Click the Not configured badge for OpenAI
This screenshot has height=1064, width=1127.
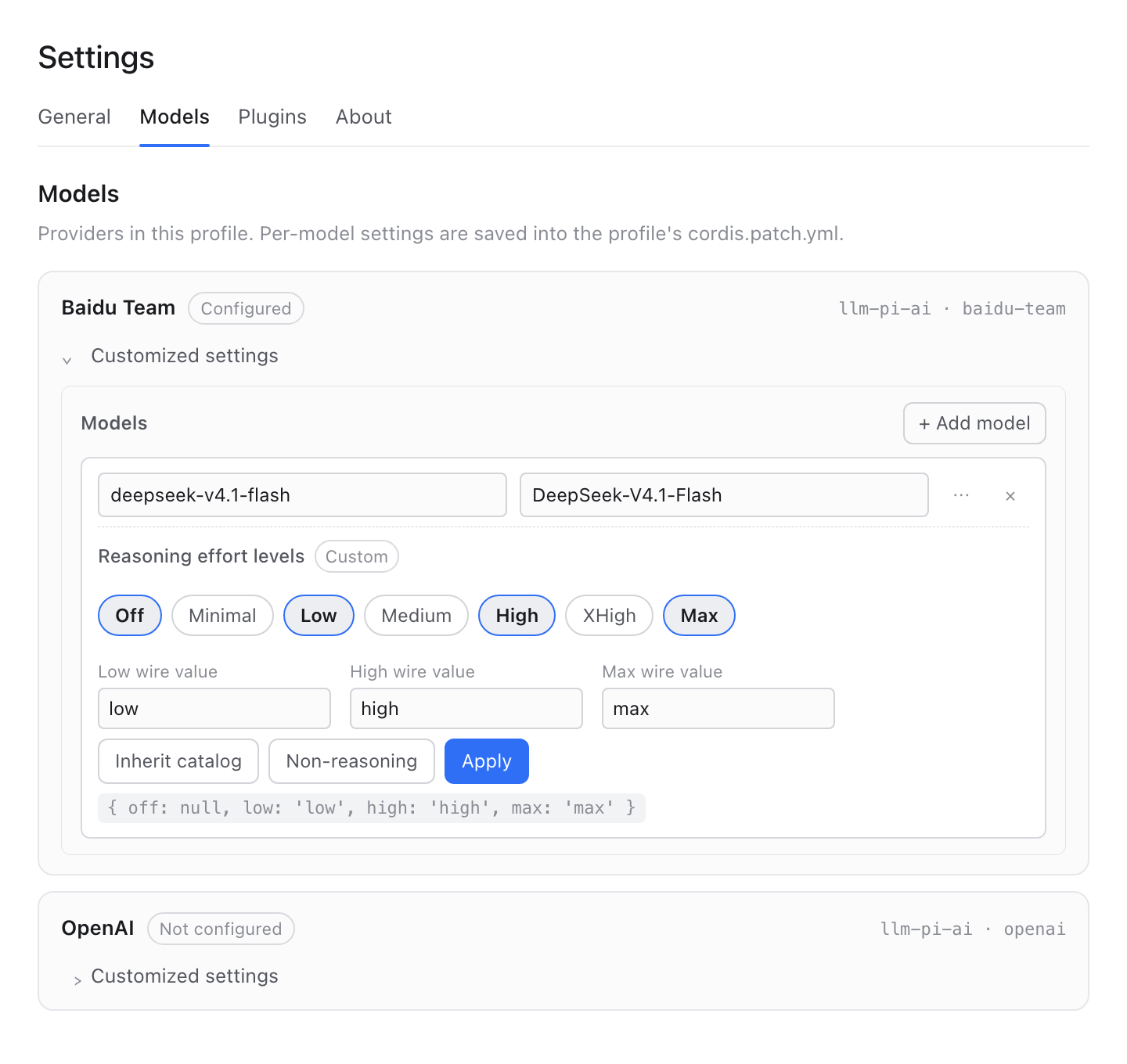pyautogui.click(x=221, y=929)
